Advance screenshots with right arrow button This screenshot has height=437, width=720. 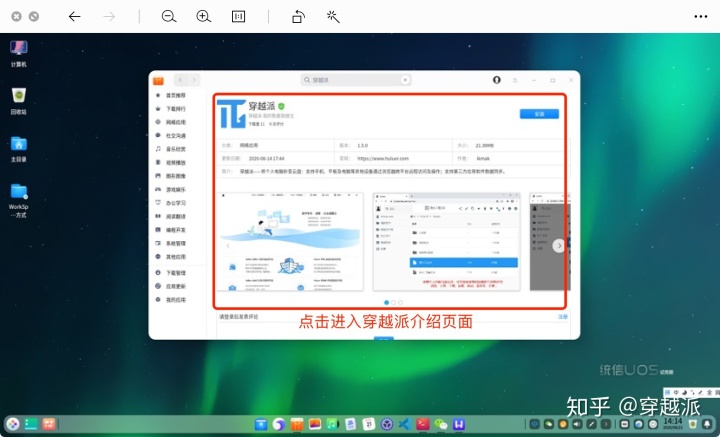[559, 246]
